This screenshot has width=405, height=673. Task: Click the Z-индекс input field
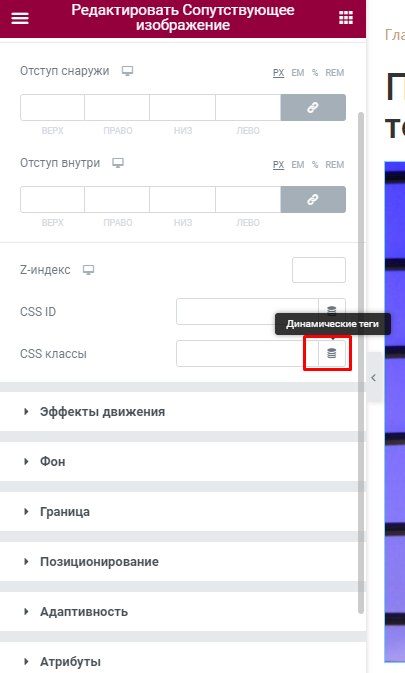pos(319,270)
